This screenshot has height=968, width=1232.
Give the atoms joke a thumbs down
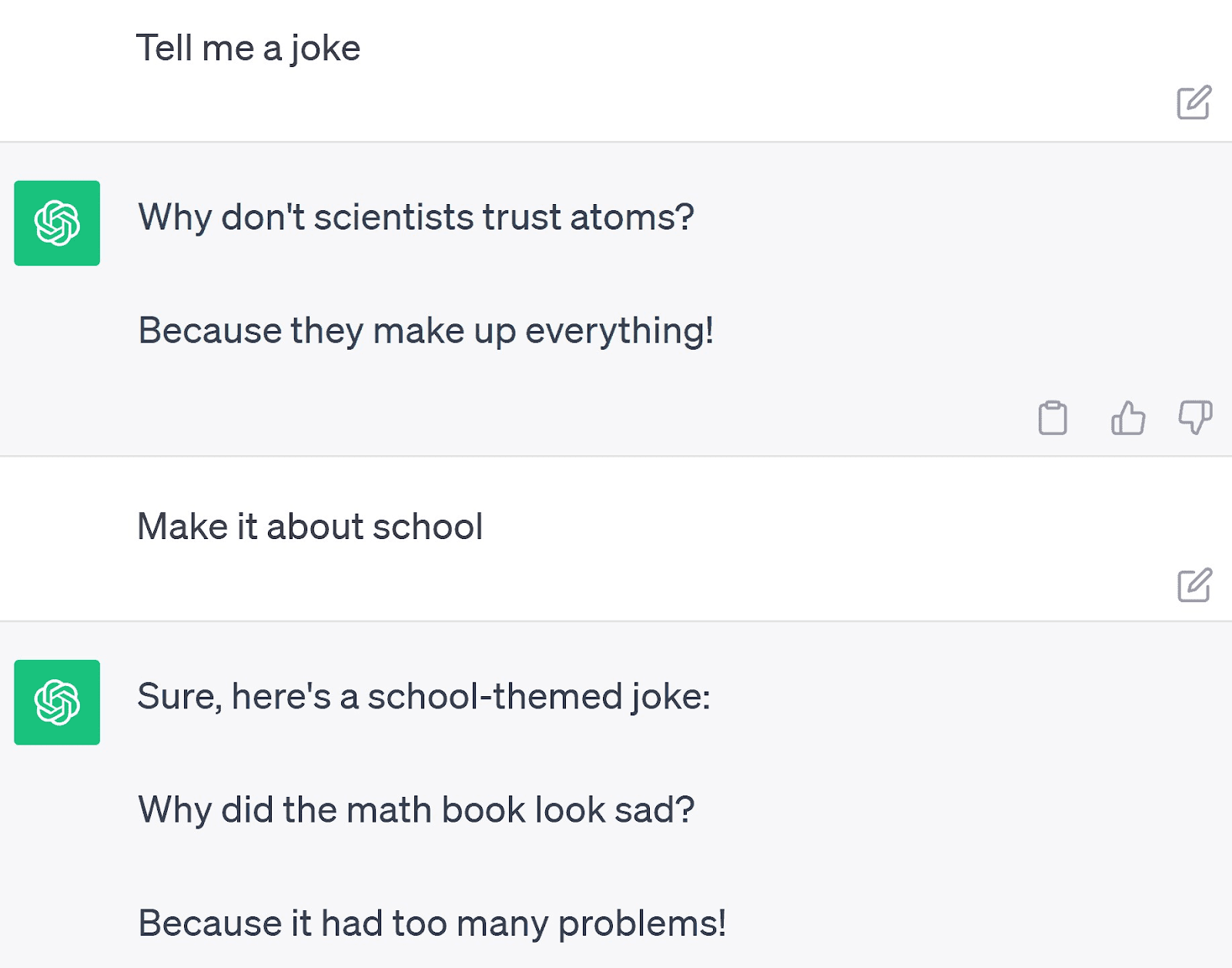(x=1195, y=417)
